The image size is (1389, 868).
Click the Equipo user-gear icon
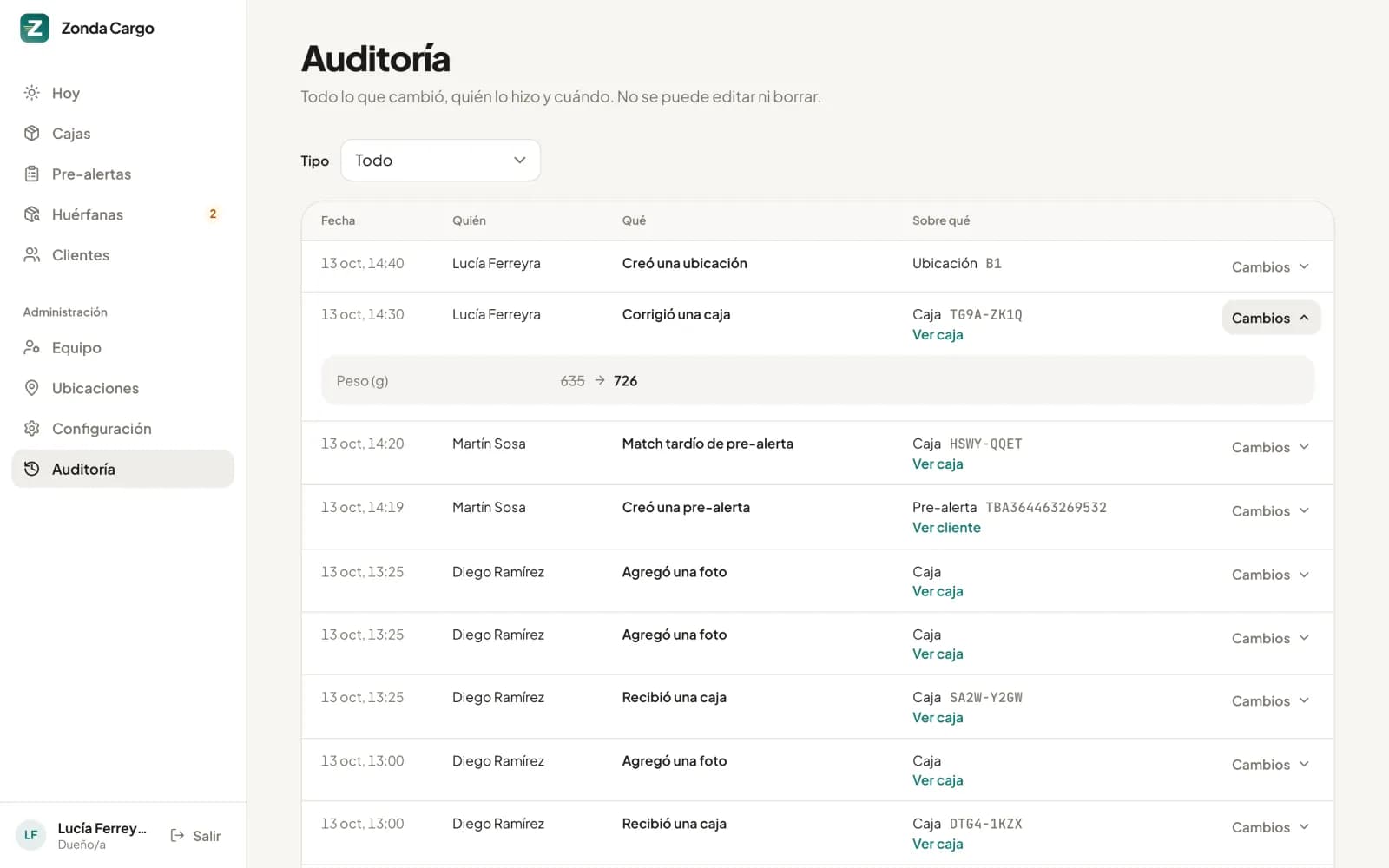click(x=32, y=347)
